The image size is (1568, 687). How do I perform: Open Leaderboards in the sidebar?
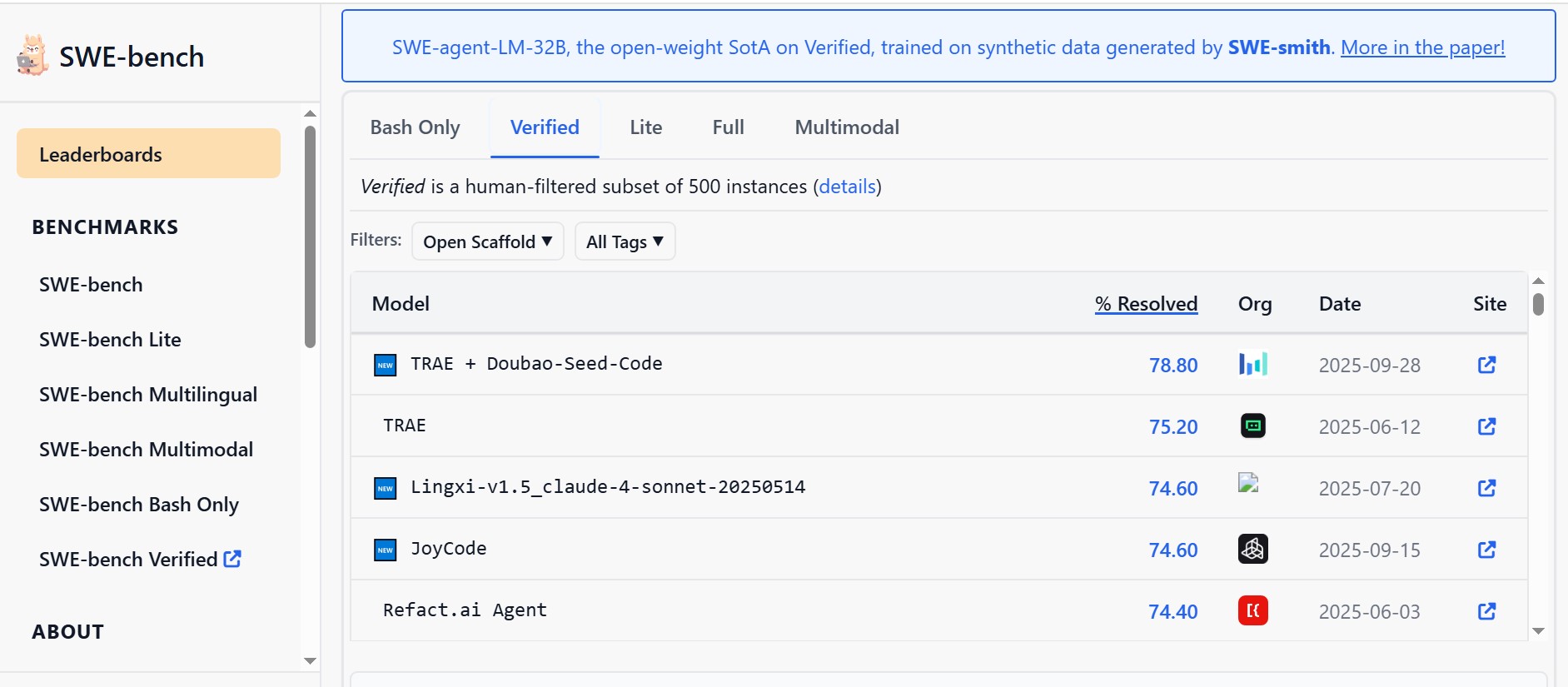click(148, 154)
